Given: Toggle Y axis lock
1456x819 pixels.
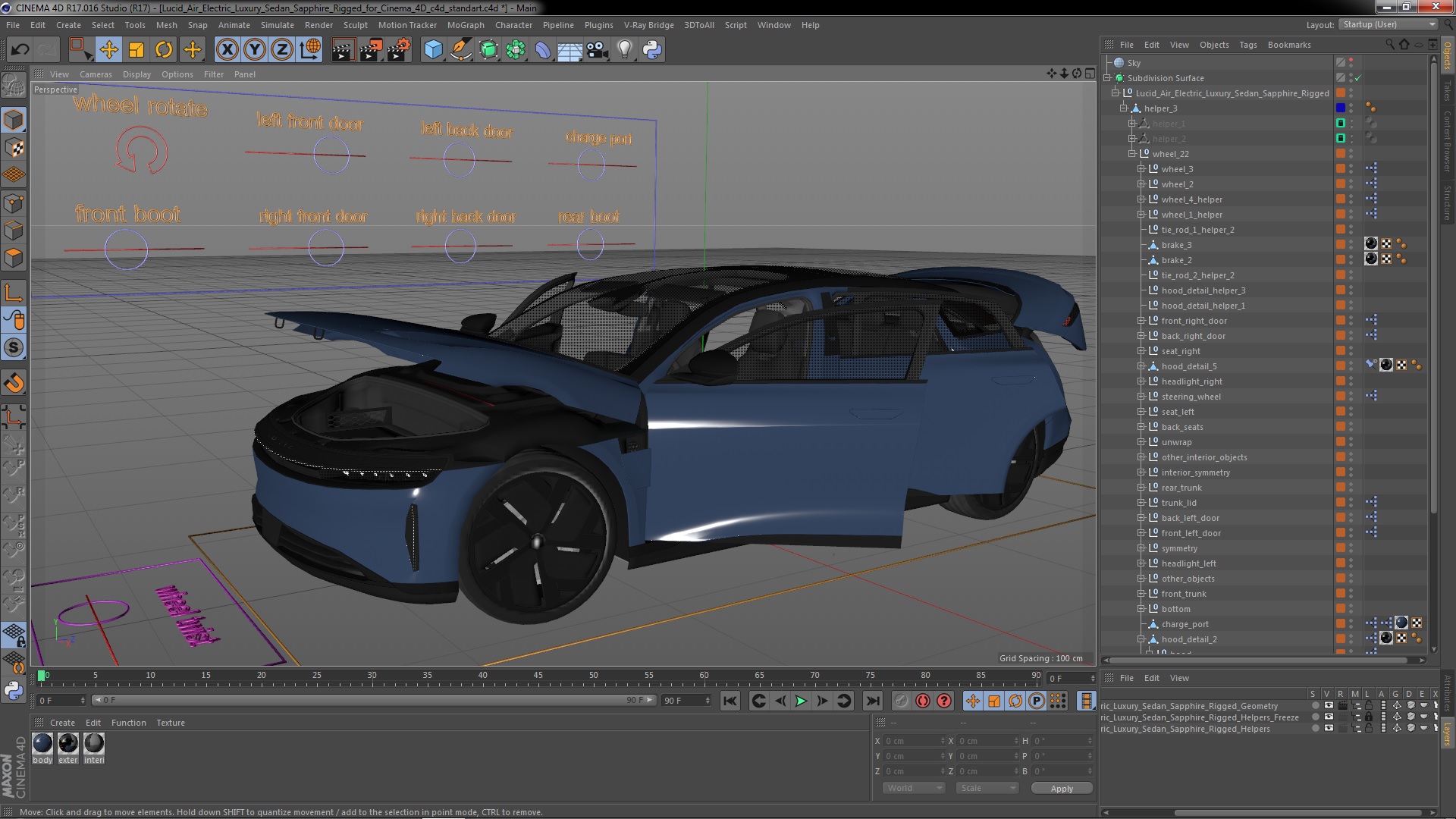Looking at the screenshot, I should tap(255, 50).
